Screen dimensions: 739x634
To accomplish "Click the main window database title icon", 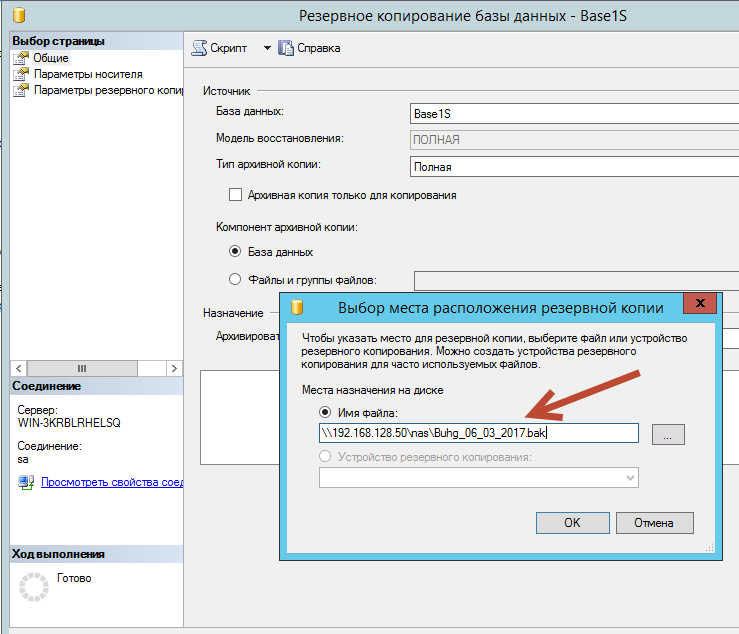I will (13, 14).
